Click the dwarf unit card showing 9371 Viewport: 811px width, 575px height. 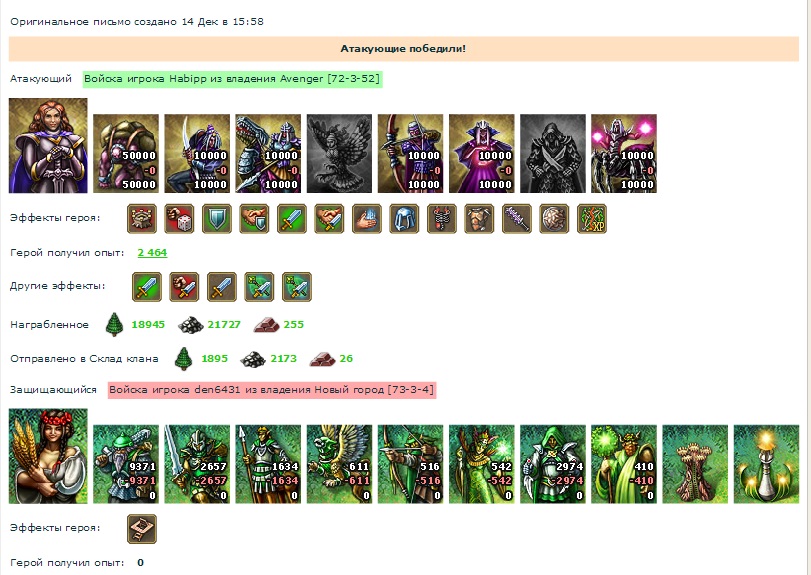click(126, 464)
